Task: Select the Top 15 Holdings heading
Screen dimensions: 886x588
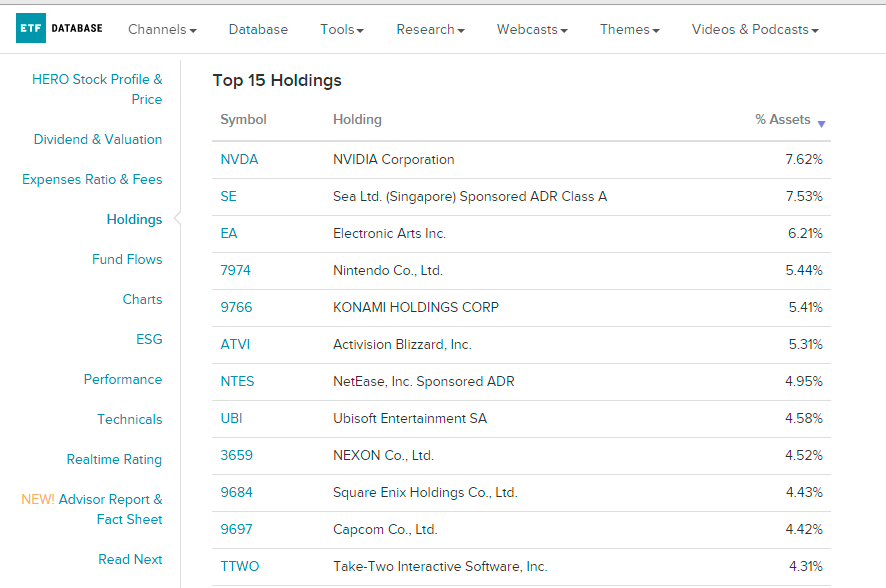Action: tap(277, 81)
